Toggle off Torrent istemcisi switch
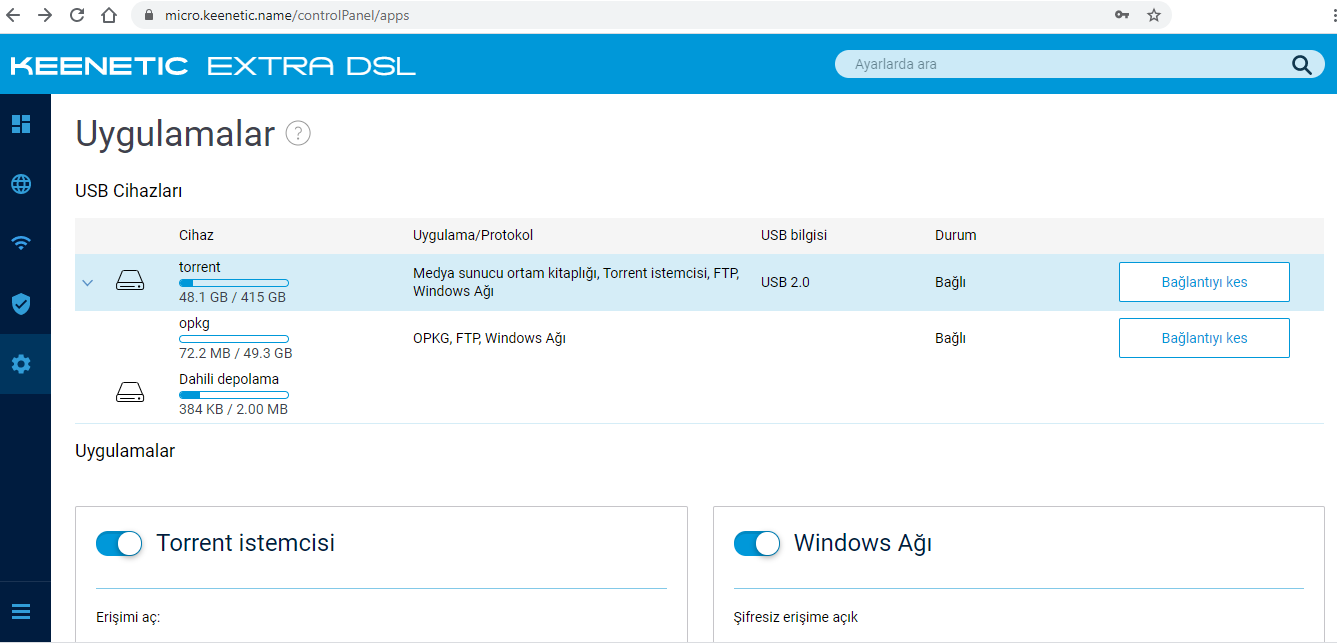This screenshot has width=1337, height=643. point(119,543)
